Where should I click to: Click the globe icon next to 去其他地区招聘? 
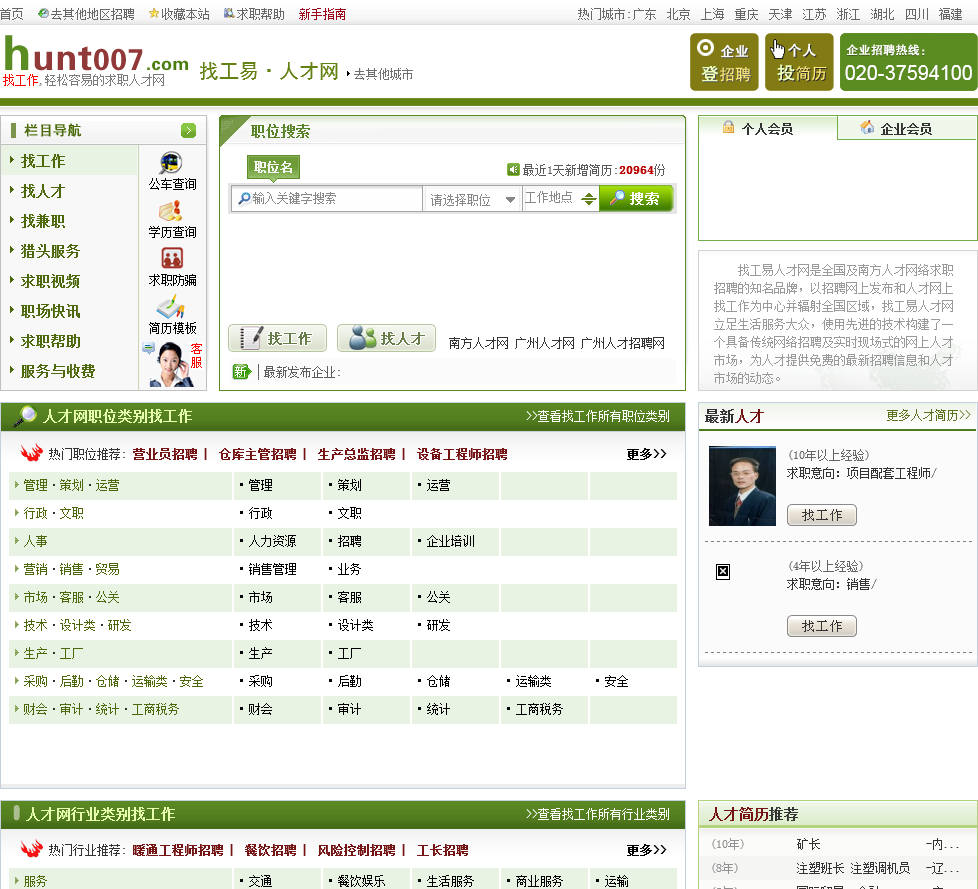[x=43, y=13]
